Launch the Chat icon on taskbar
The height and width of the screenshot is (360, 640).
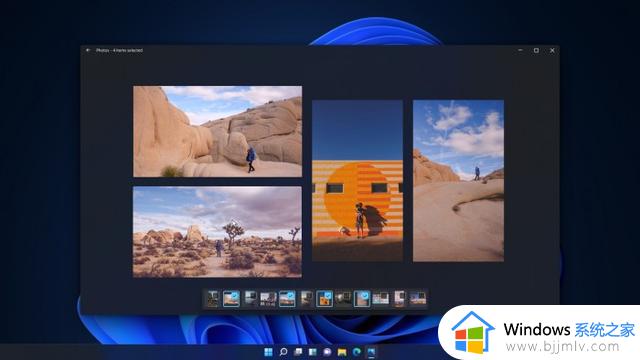click(x=327, y=352)
